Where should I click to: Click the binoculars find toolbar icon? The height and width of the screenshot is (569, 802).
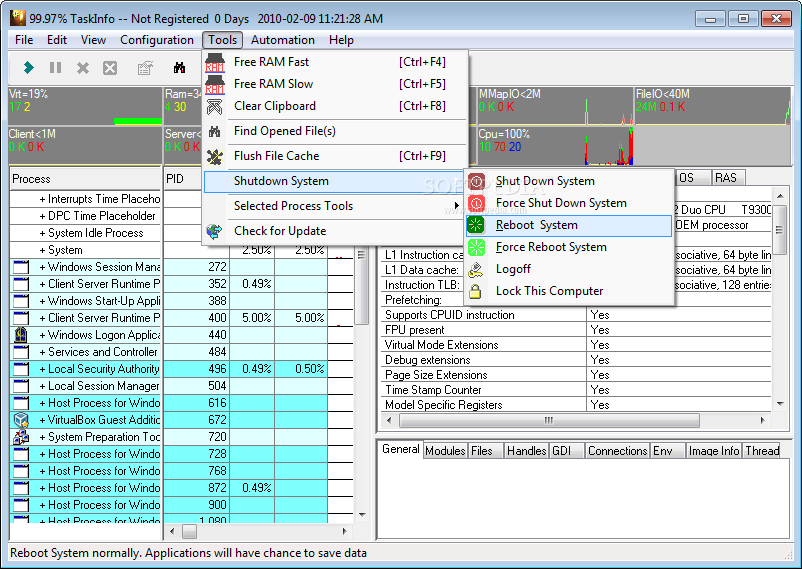click(180, 68)
